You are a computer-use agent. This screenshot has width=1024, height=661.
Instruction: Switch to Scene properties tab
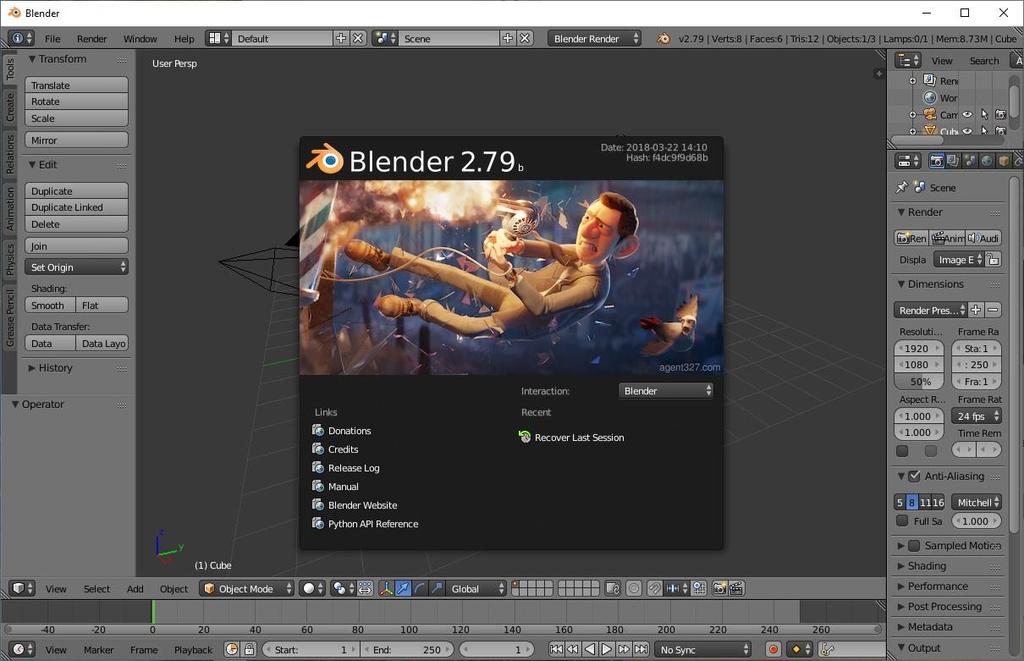tap(970, 161)
